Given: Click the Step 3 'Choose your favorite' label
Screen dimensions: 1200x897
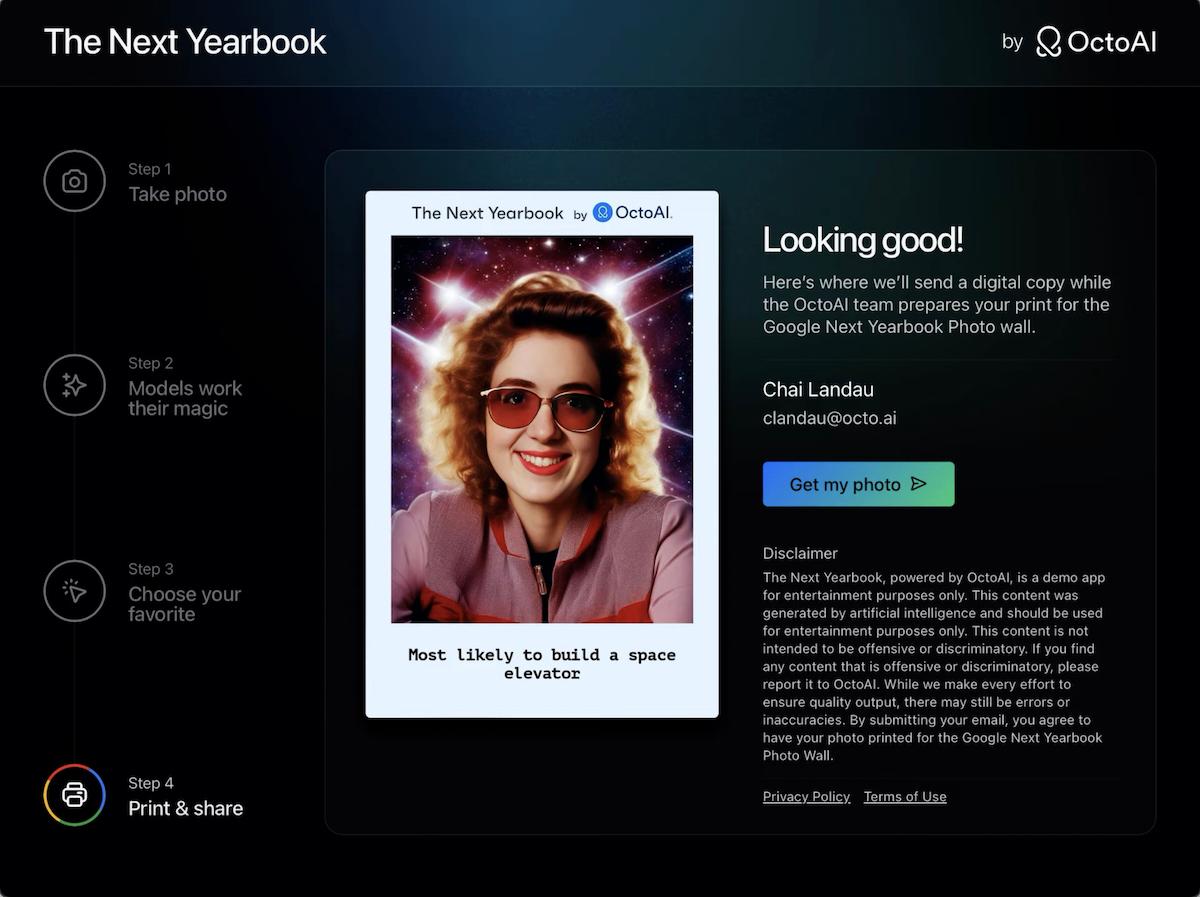Looking at the screenshot, I should (x=184, y=604).
